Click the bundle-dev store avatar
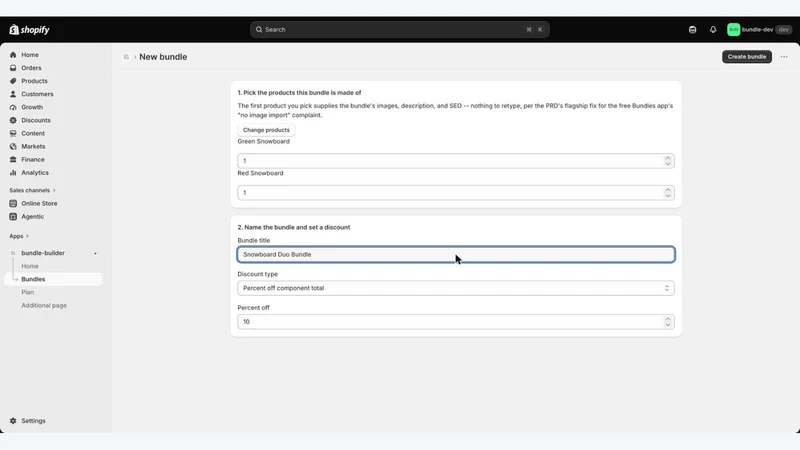The image size is (800, 450). (734, 30)
